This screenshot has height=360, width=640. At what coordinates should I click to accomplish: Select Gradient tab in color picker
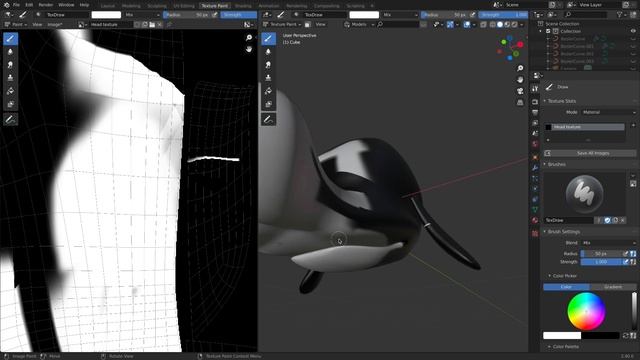click(613, 287)
